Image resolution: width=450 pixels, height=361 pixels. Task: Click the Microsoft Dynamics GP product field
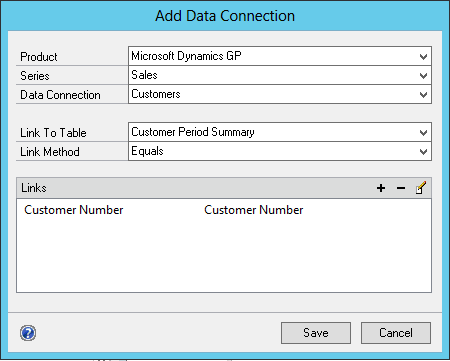280,56
